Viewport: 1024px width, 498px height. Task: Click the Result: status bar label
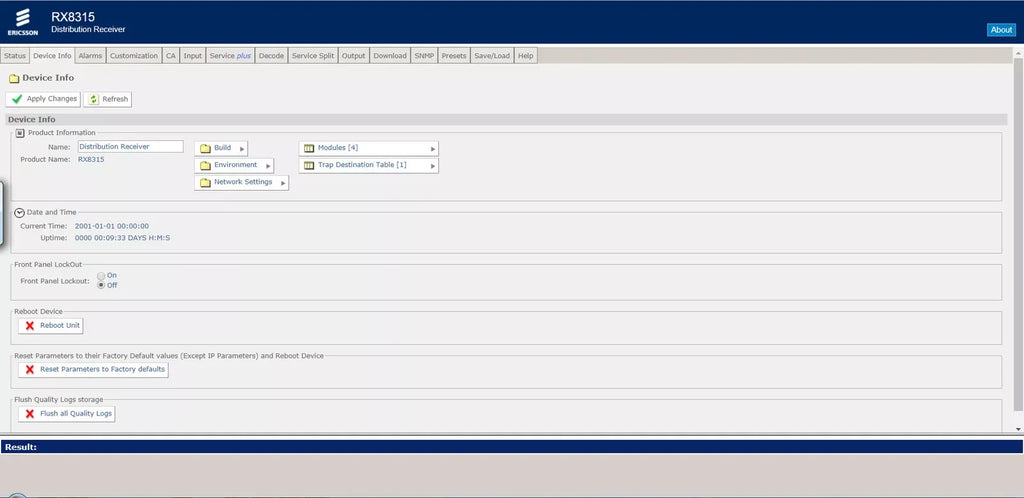point(20,447)
